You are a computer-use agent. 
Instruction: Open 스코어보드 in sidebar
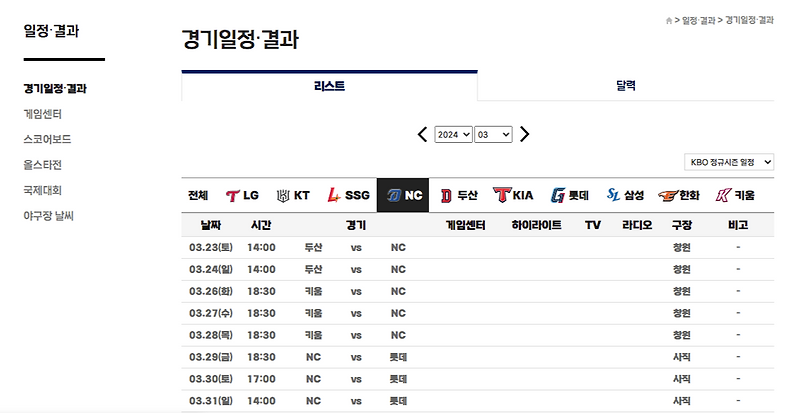tap(47, 139)
